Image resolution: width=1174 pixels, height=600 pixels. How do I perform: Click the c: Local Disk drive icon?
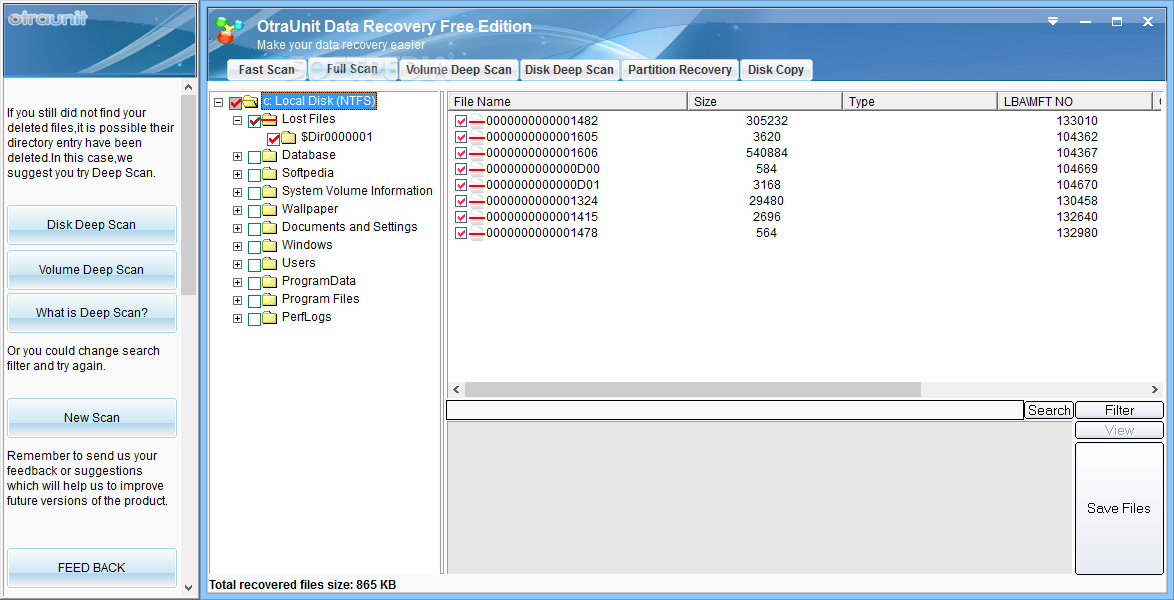point(251,101)
